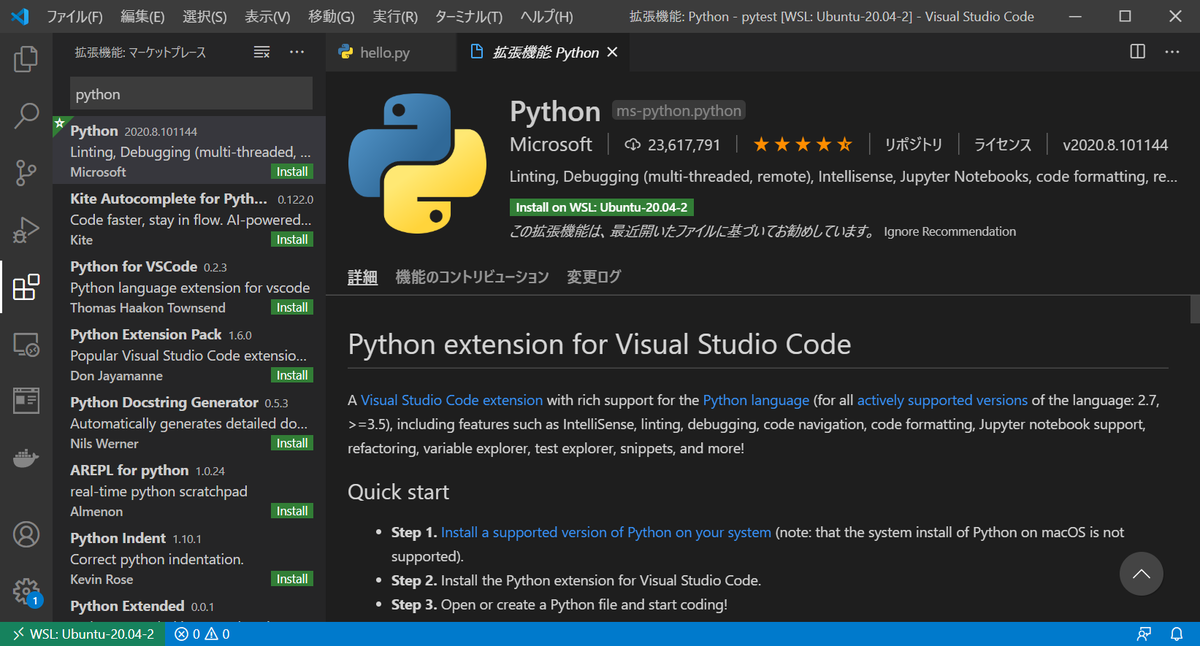Install Python Docstring Generator
This screenshot has width=1200, height=646.
click(x=292, y=443)
